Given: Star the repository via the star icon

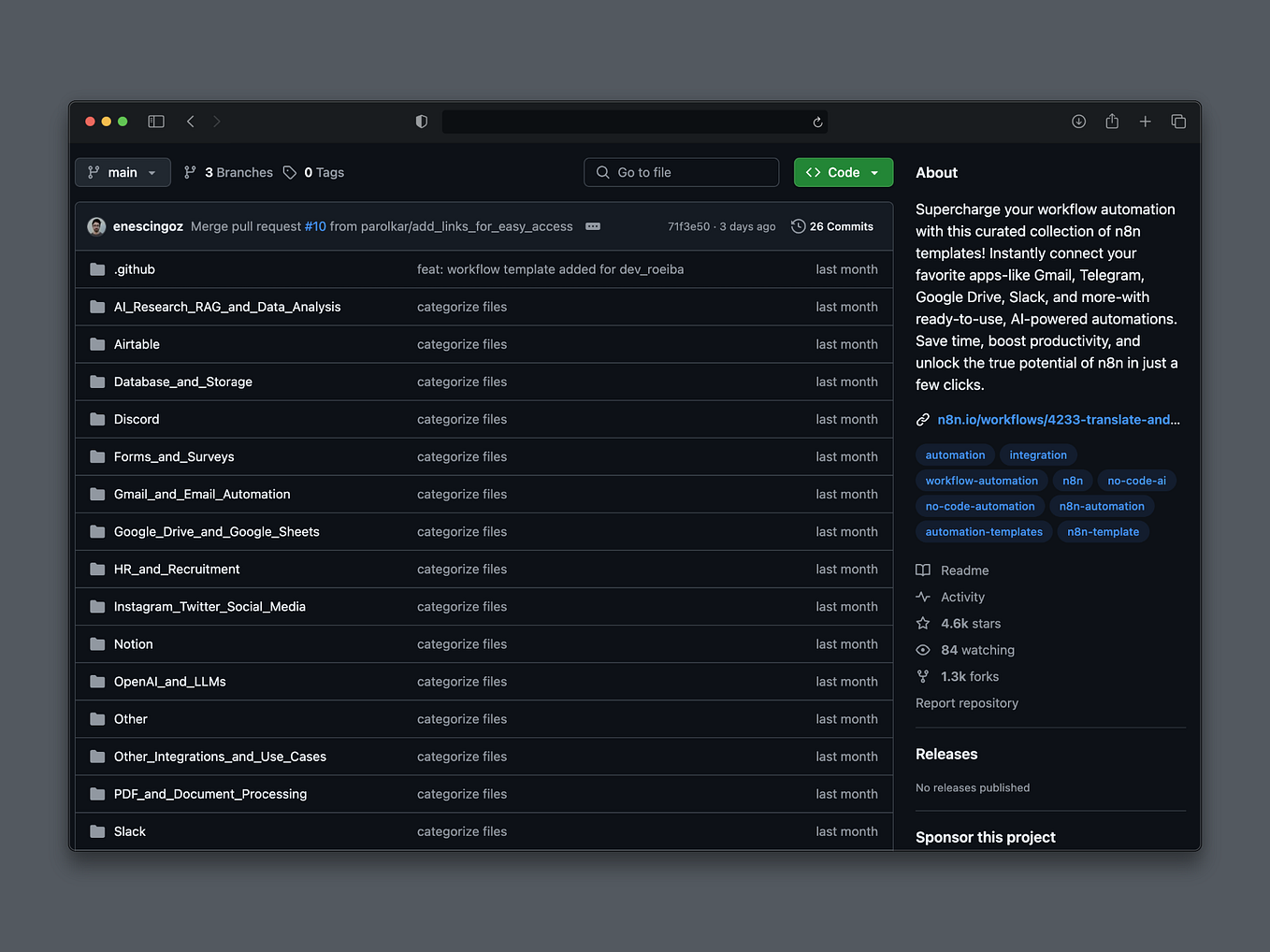Looking at the screenshot, I should pos(923,623).
